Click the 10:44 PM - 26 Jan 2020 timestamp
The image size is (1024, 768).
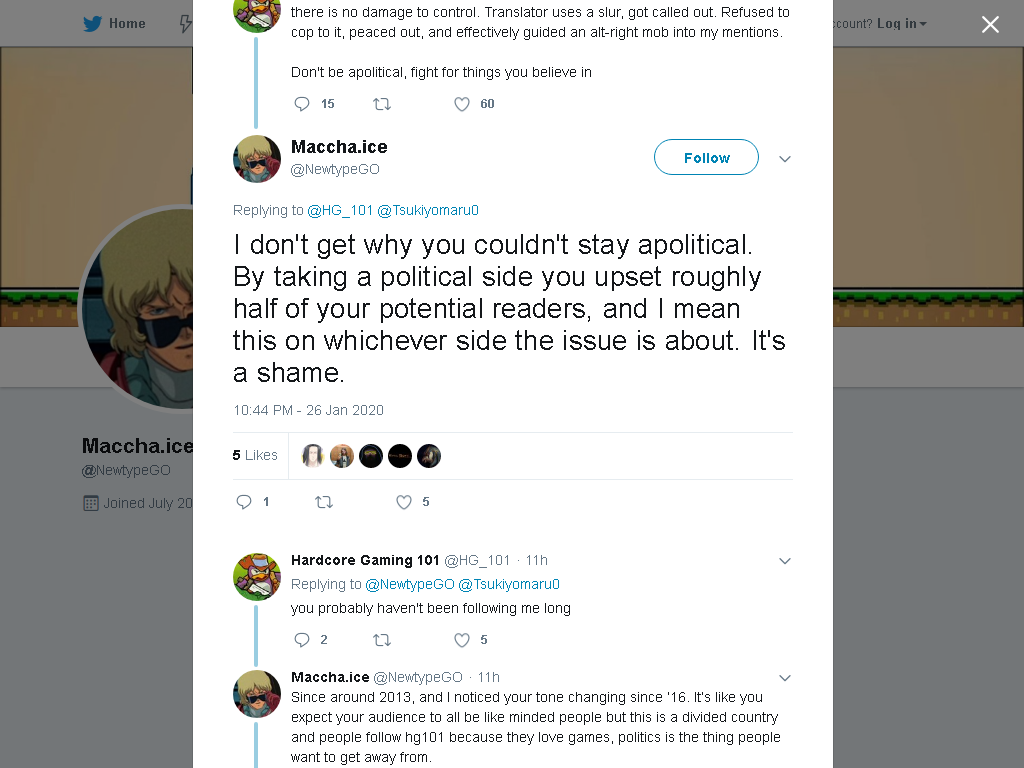[308, 410]
